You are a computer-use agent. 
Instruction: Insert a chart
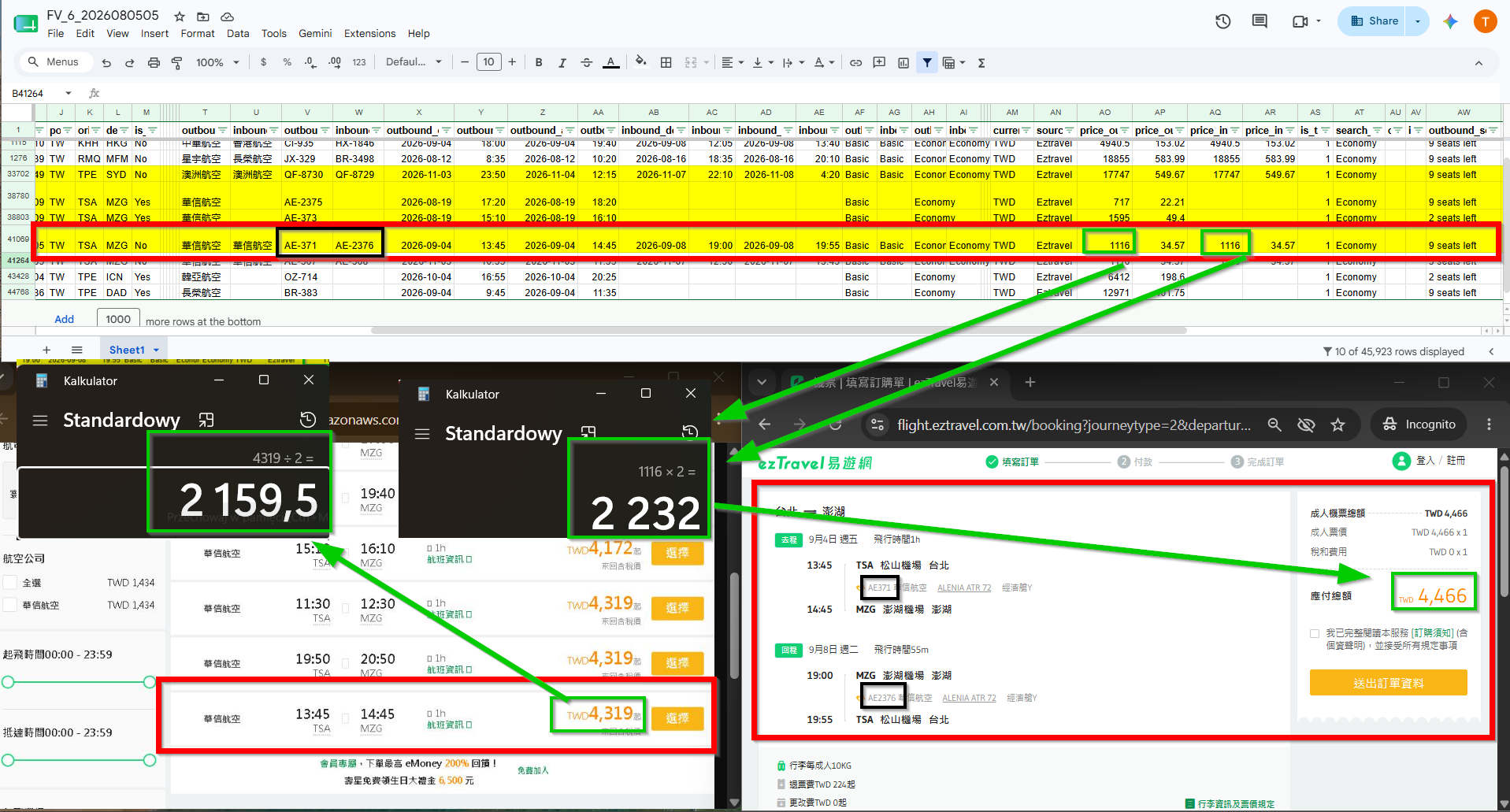[x=903, y=63]
